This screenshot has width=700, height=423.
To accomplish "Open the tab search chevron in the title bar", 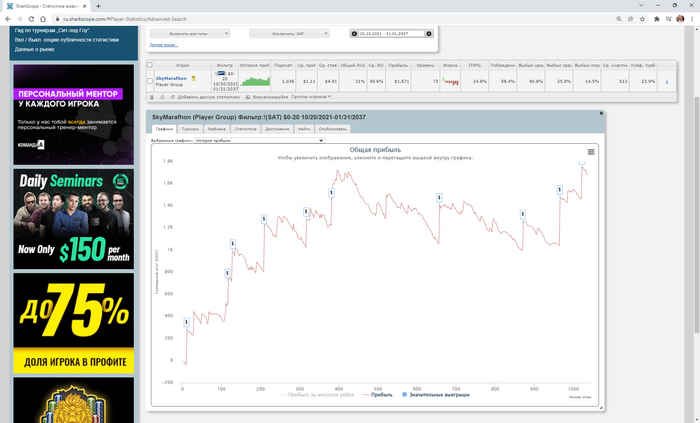I will click(x=642, y=5).
